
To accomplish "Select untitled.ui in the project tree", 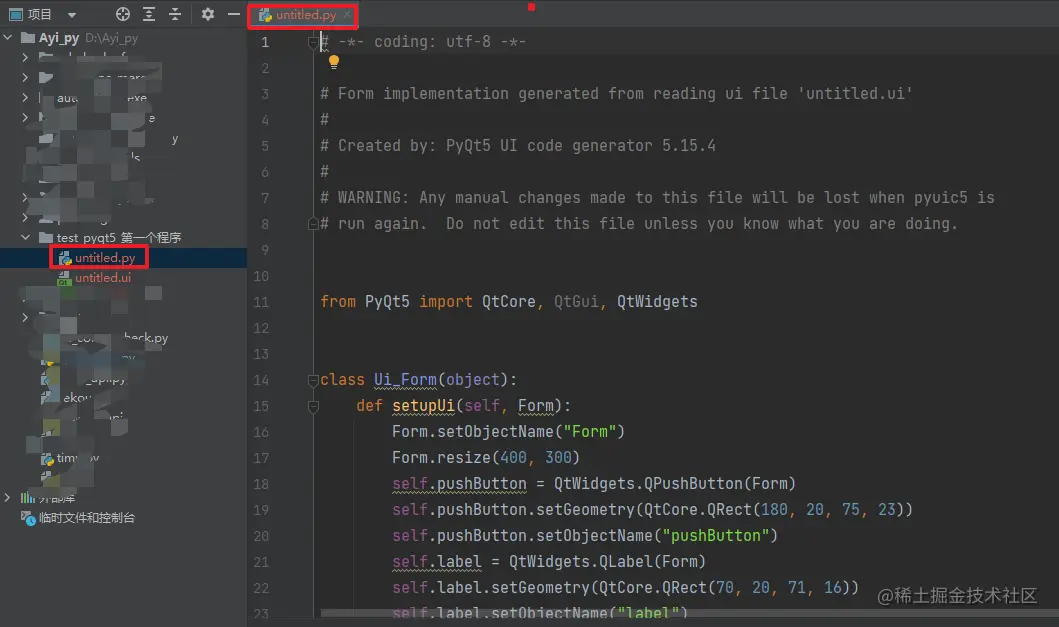I will (103, 278).
